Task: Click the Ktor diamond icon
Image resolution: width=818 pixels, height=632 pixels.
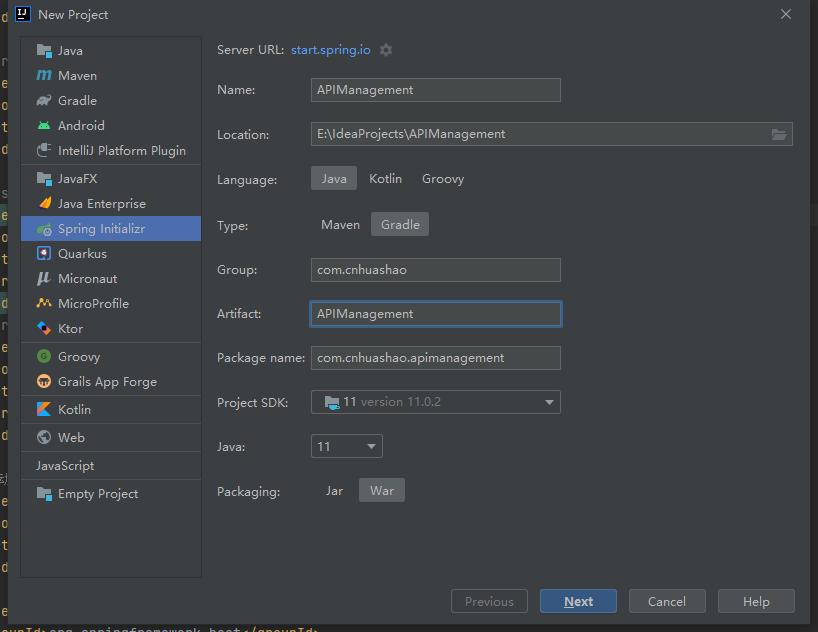Action: (x=44, y=328)
